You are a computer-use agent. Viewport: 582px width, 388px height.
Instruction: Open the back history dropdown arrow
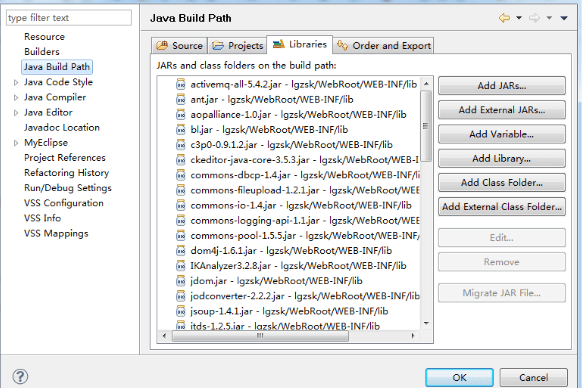click(x=519, y=18)
